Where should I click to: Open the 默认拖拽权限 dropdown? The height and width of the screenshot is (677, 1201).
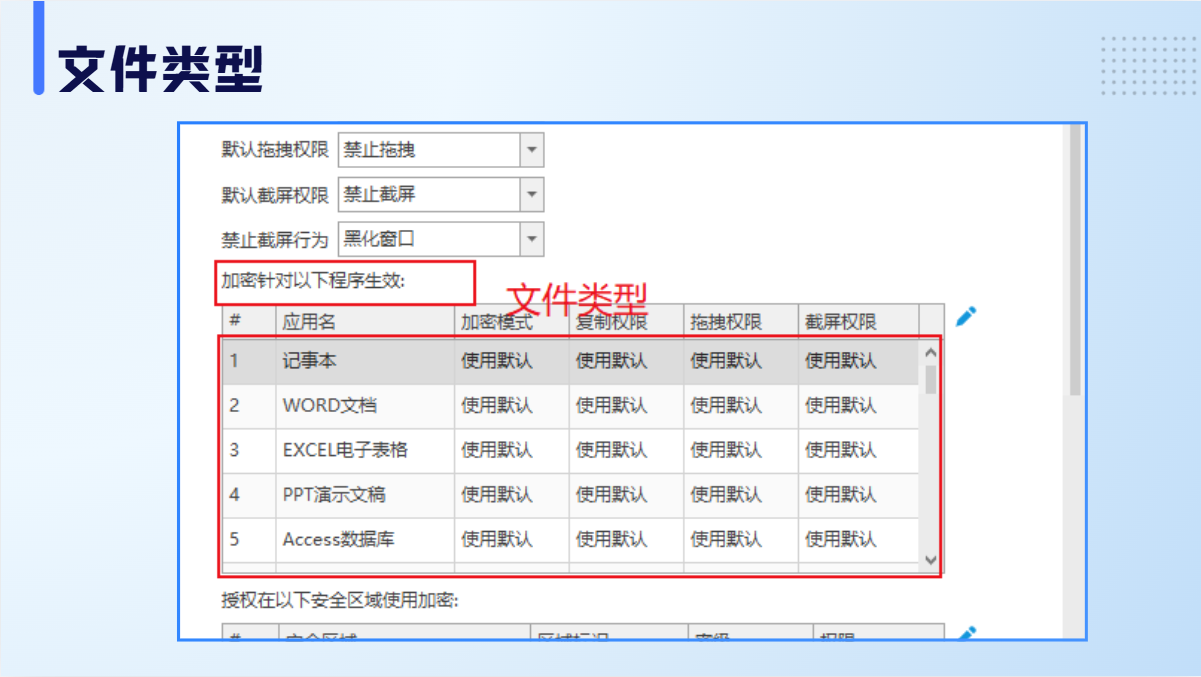click(532, 150)
